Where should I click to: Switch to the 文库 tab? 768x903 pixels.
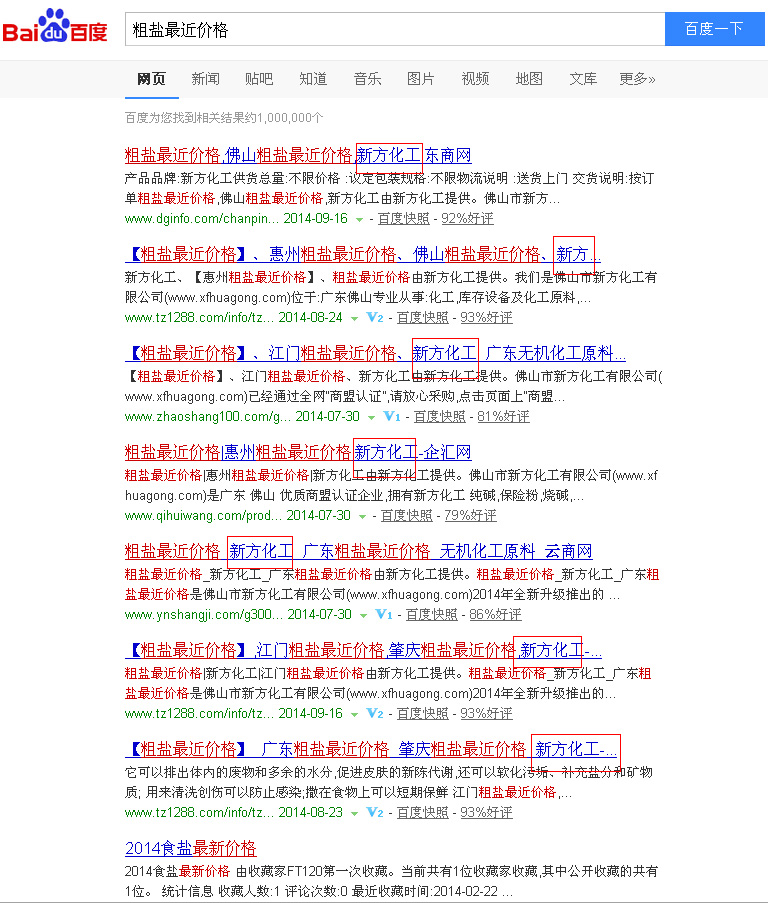(583, 79)
